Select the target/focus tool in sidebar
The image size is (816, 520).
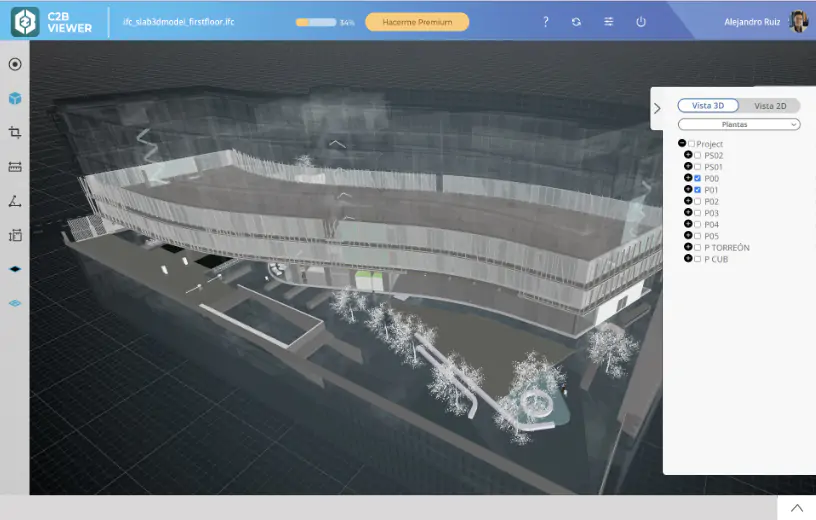[15, 64]
